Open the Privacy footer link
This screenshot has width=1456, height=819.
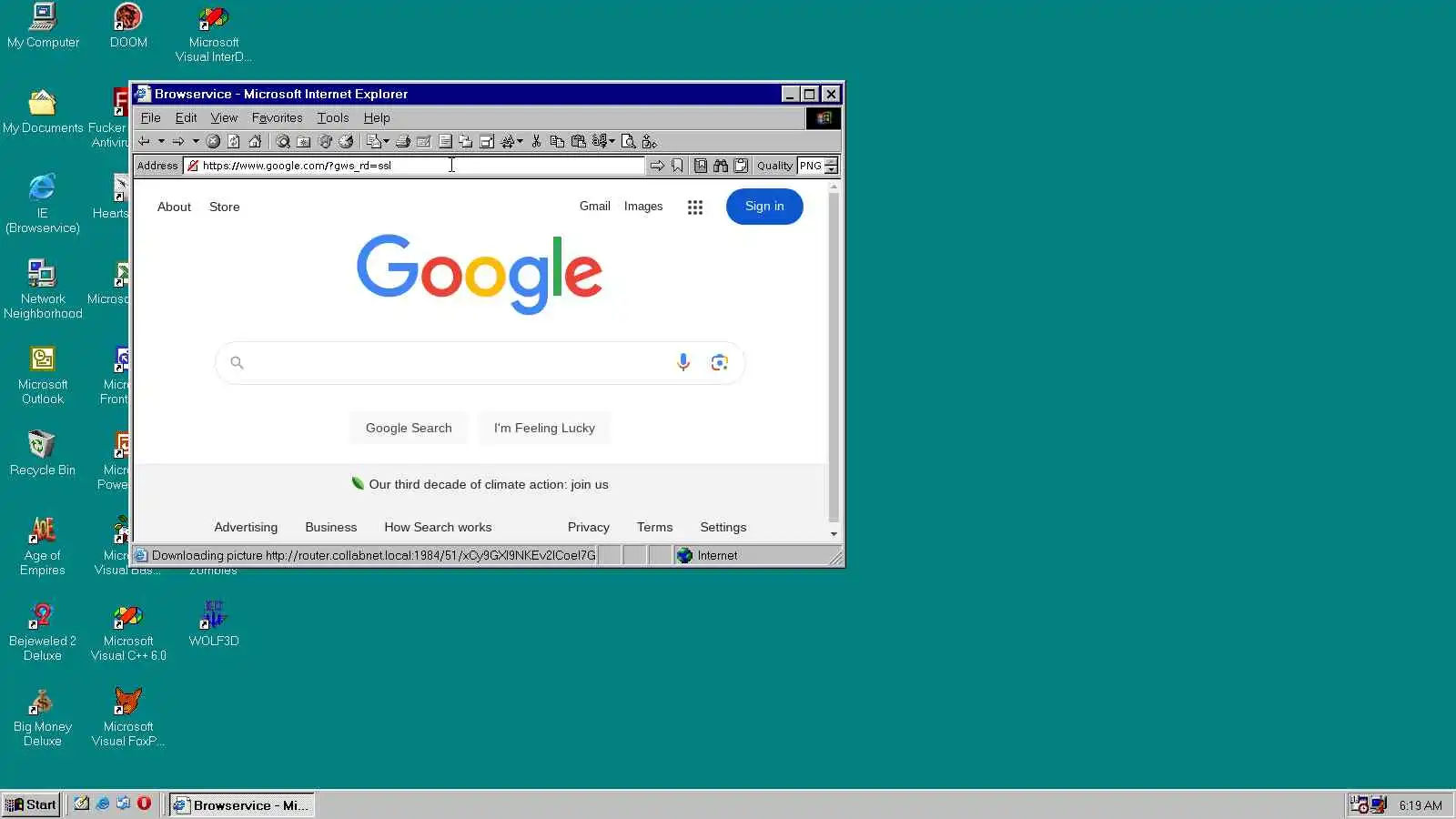click(x=589, y=527)
